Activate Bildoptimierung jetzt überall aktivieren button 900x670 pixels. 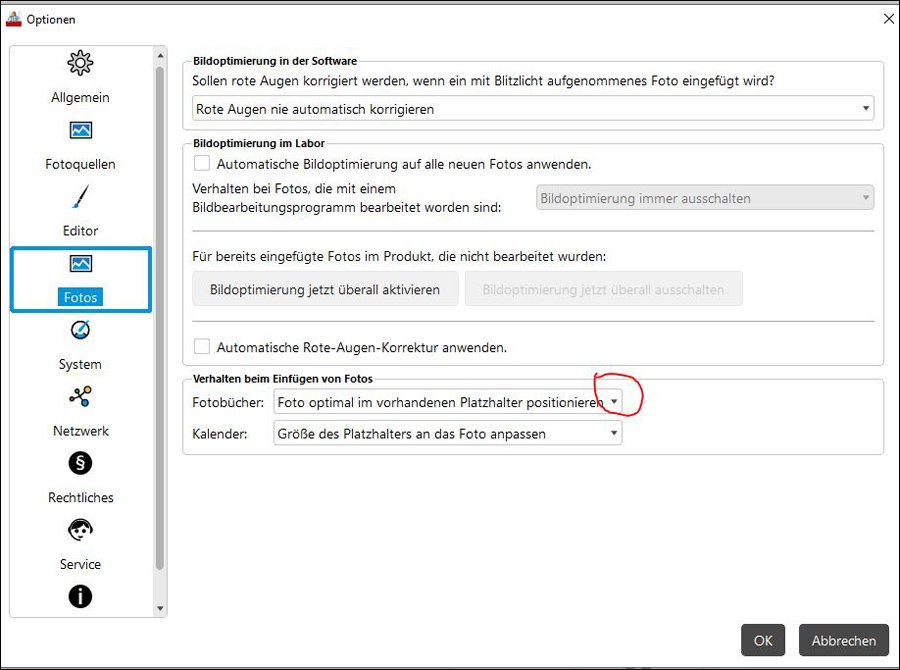click(325, 289)
